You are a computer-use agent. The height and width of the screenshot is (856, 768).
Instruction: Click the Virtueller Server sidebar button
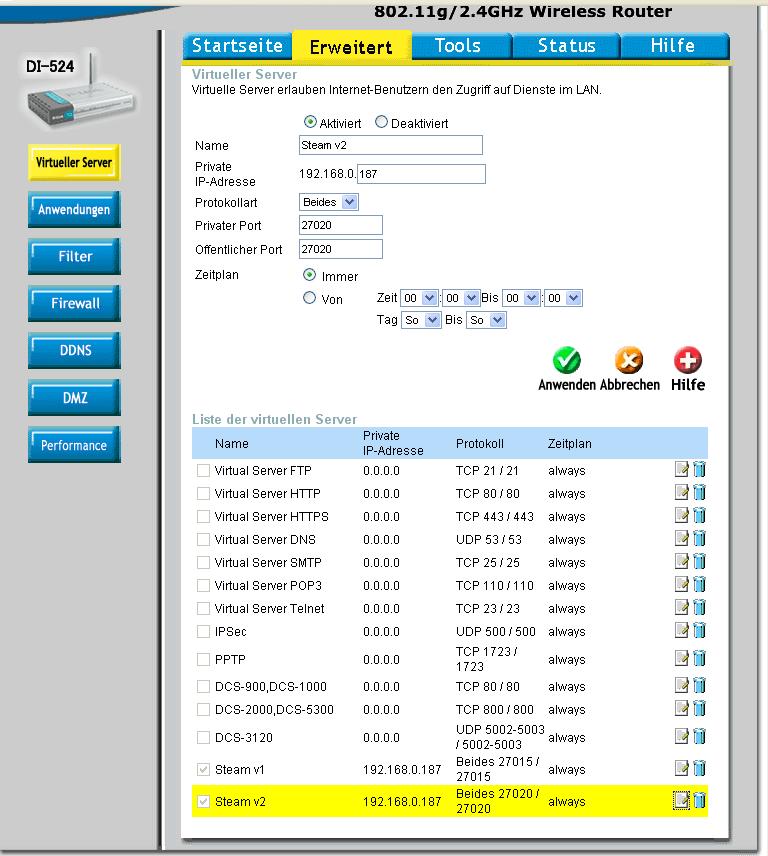[x=74, y=162]
